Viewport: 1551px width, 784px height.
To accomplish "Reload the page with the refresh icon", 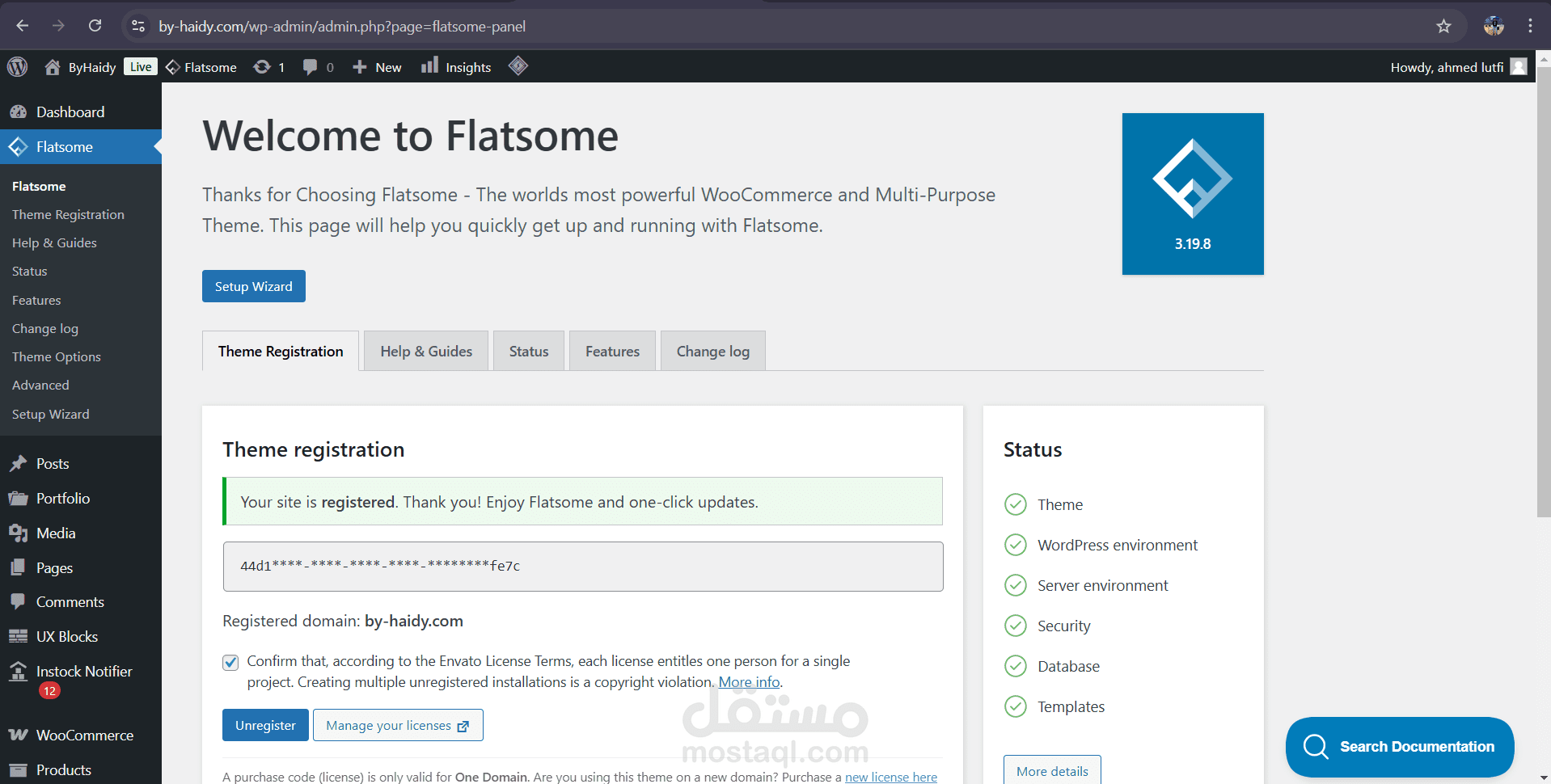I will point(95,26).
